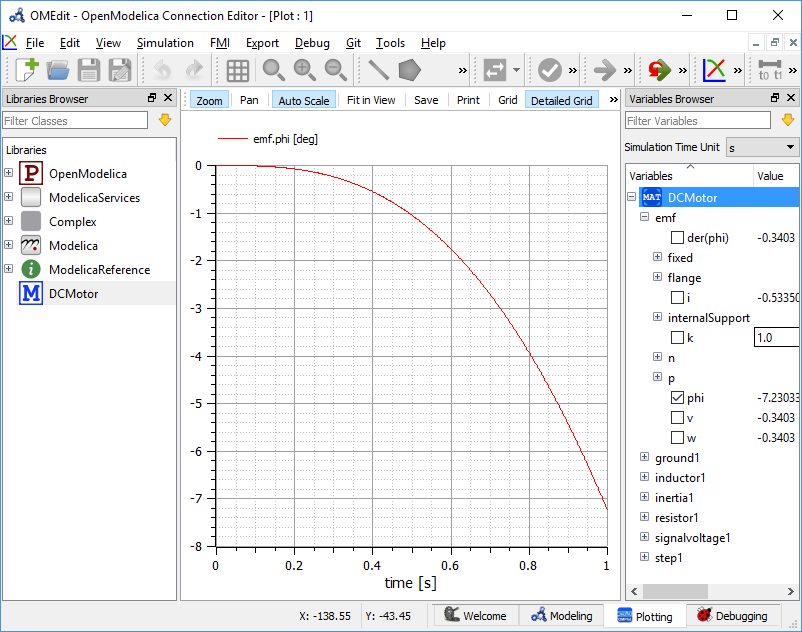
Task: Open the Simulation Time Unit dropdown
Action: [762, 147]
